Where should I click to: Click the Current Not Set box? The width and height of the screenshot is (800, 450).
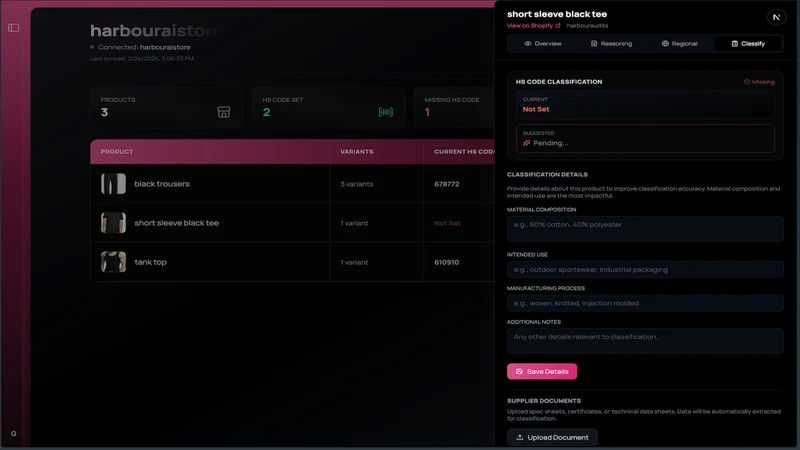pyautogui.click(x=645, y=105)
